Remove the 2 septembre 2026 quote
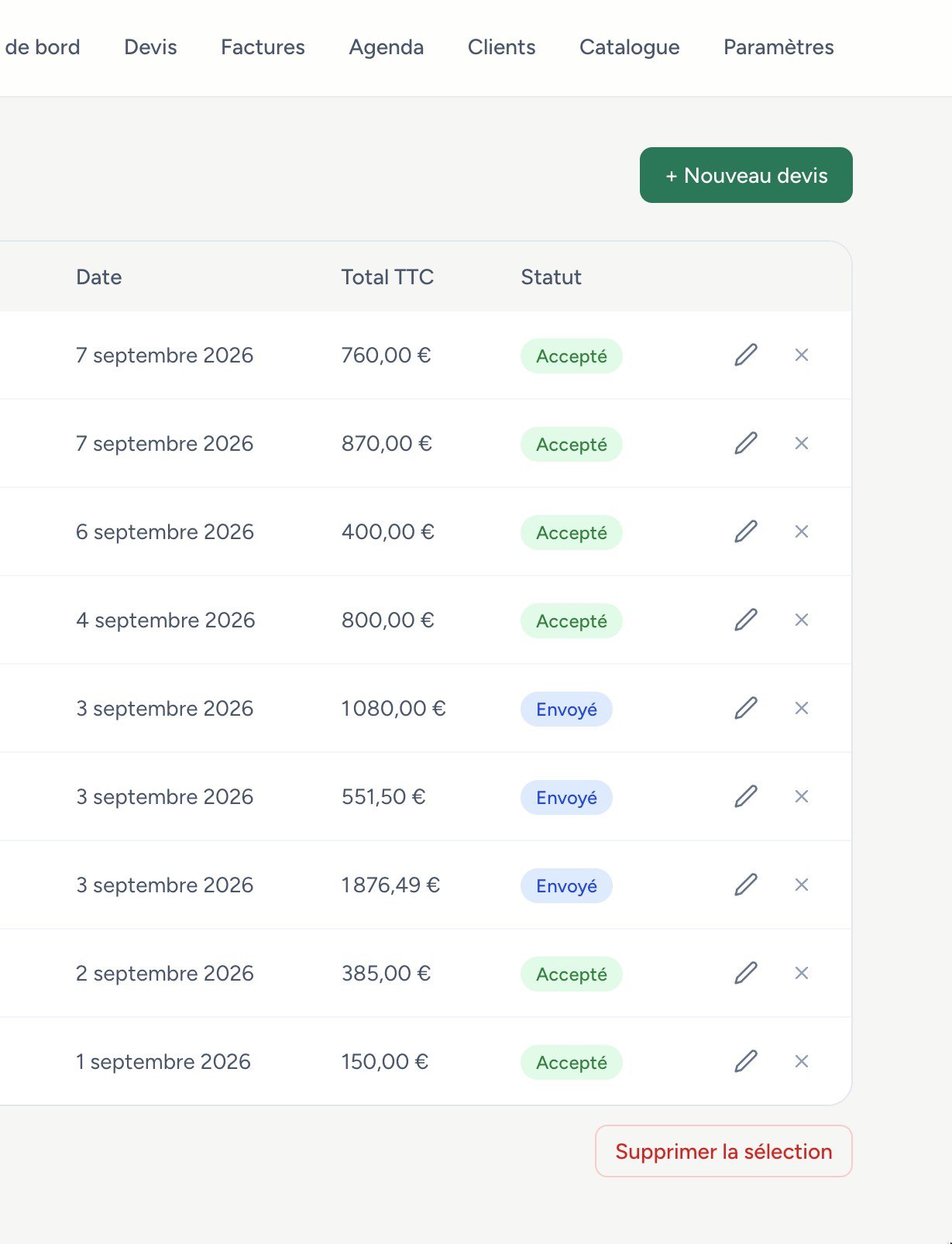The height and width of the screenshot is (1244, 952). point(802,973)
